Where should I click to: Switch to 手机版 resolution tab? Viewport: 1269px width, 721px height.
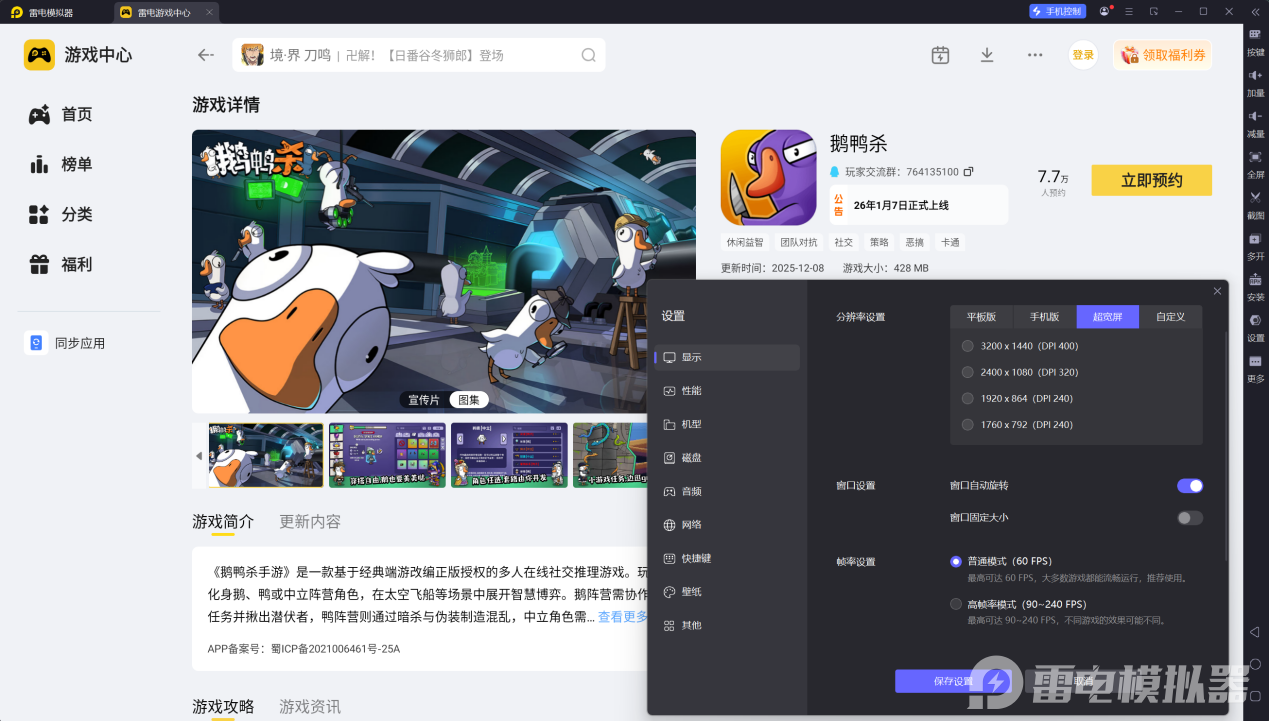(x=1044, y=317)
